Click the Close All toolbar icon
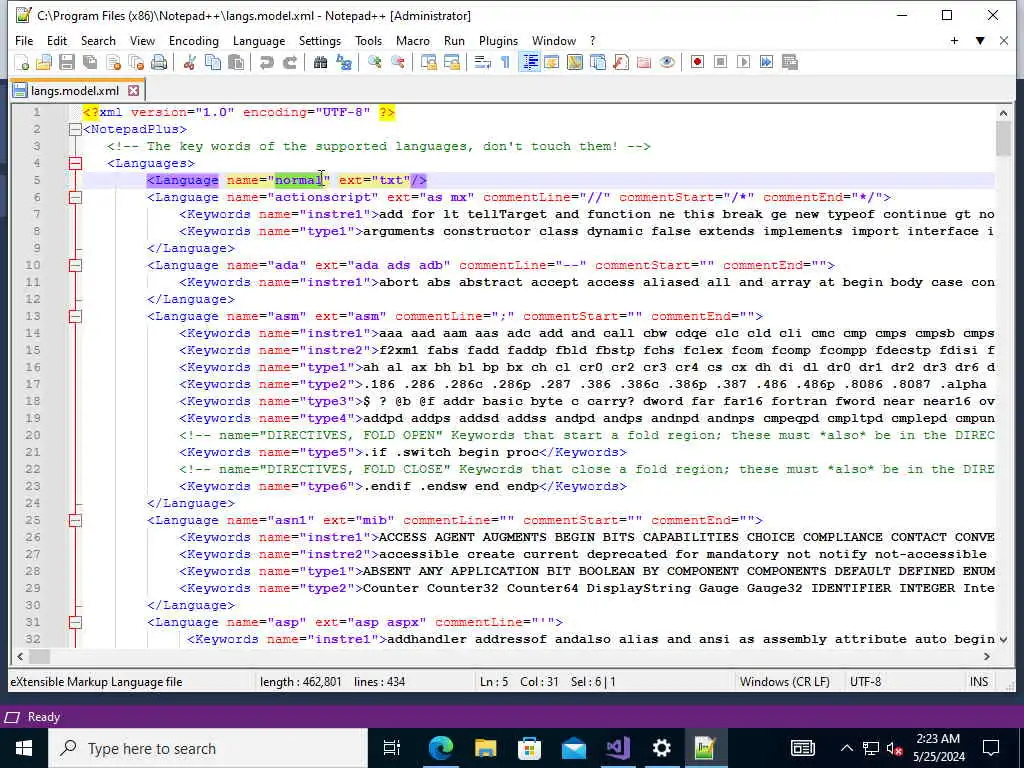1024x768 pixels. pos(136,62)
